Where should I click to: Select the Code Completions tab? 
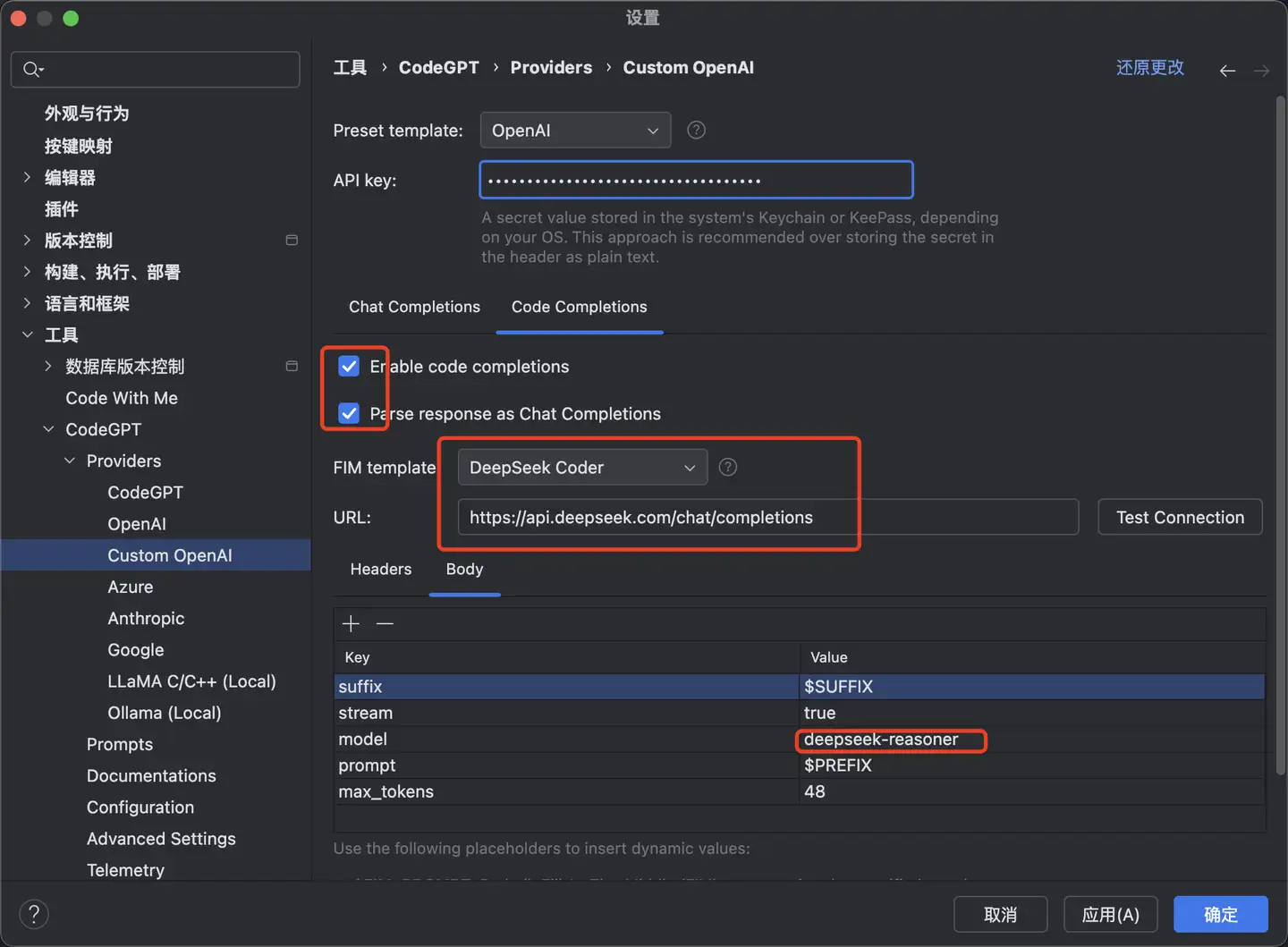[x=580, y=307]
